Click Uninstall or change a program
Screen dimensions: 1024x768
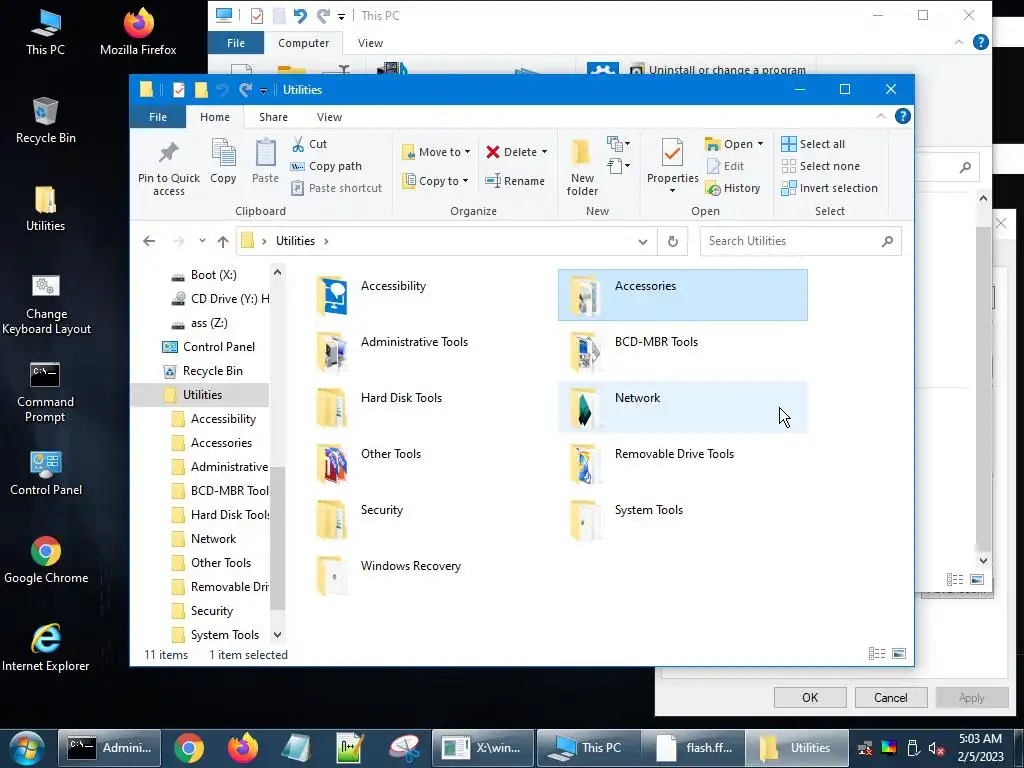point(727,69)
